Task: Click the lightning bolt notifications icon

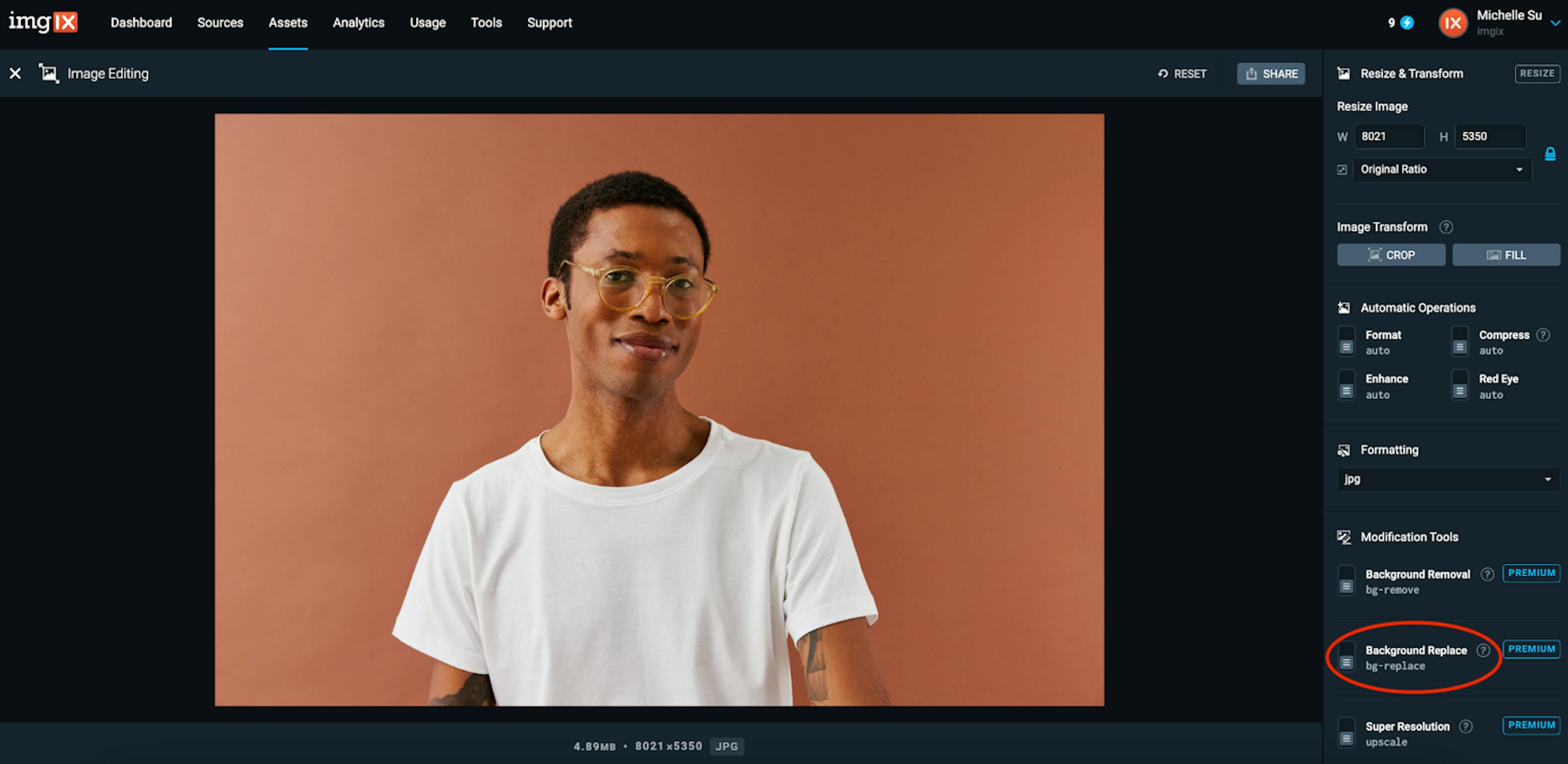Action: tap(1407, 23)
